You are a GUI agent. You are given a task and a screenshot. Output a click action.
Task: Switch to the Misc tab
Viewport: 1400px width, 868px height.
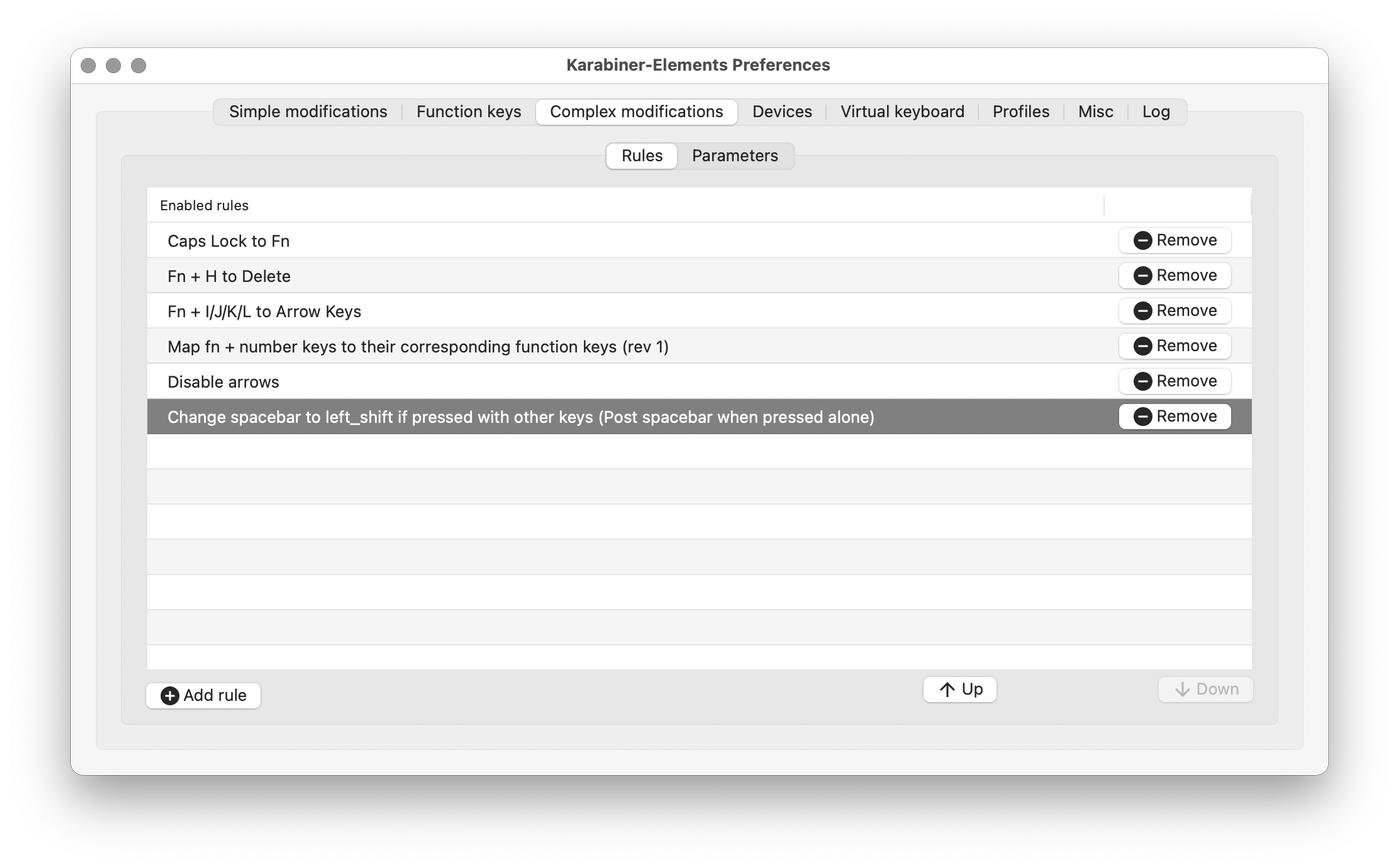coord(1096,112)
